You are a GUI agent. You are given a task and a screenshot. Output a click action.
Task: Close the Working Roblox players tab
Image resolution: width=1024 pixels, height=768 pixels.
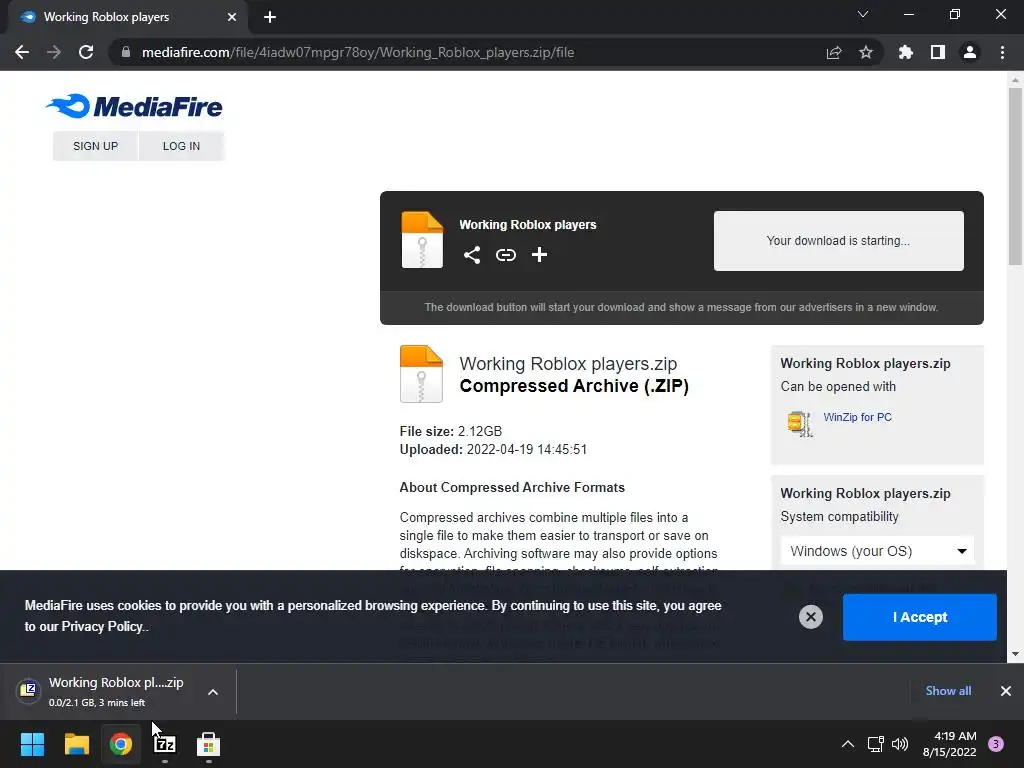pos(232,17)
